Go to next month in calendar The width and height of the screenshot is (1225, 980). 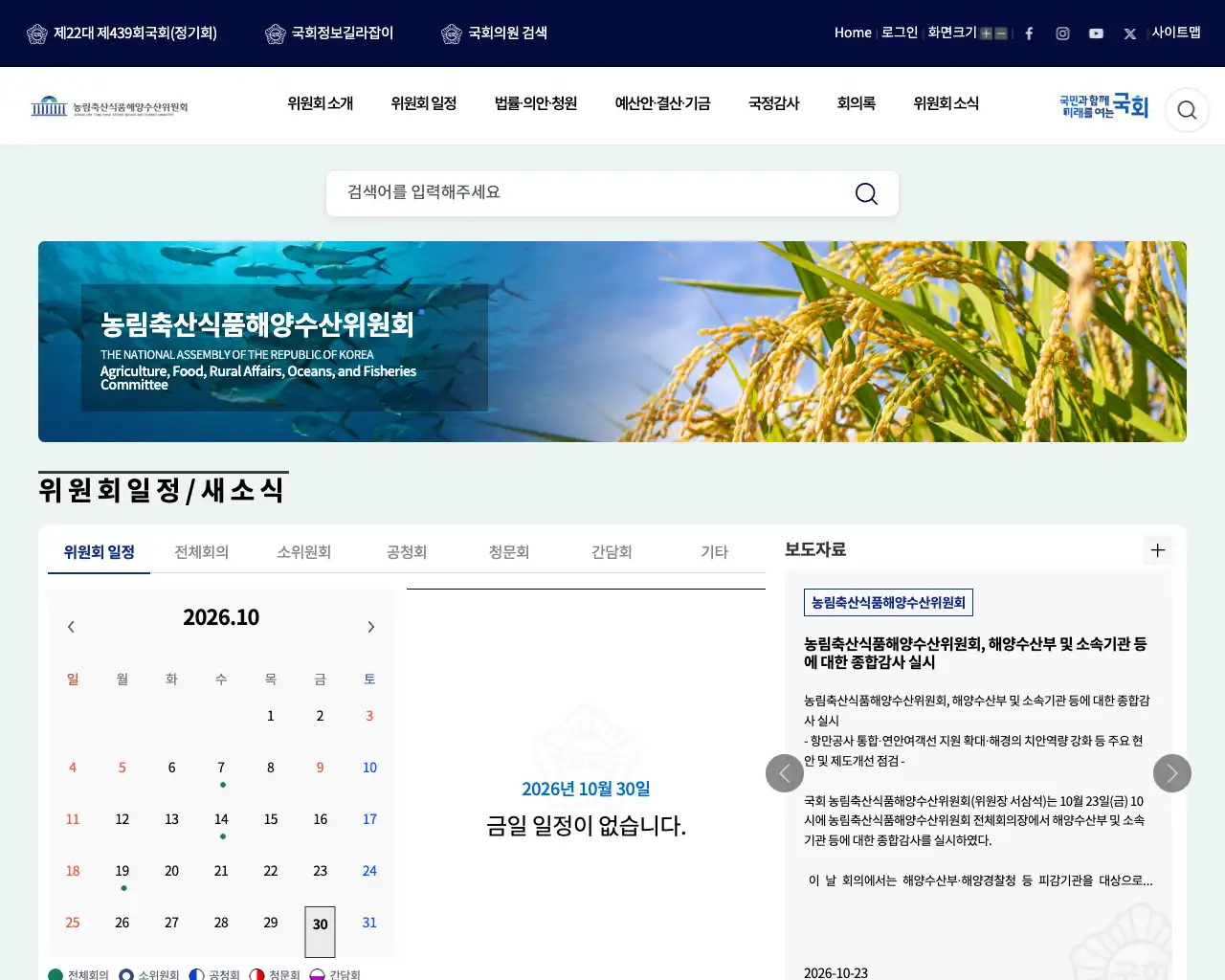(371, 627)
